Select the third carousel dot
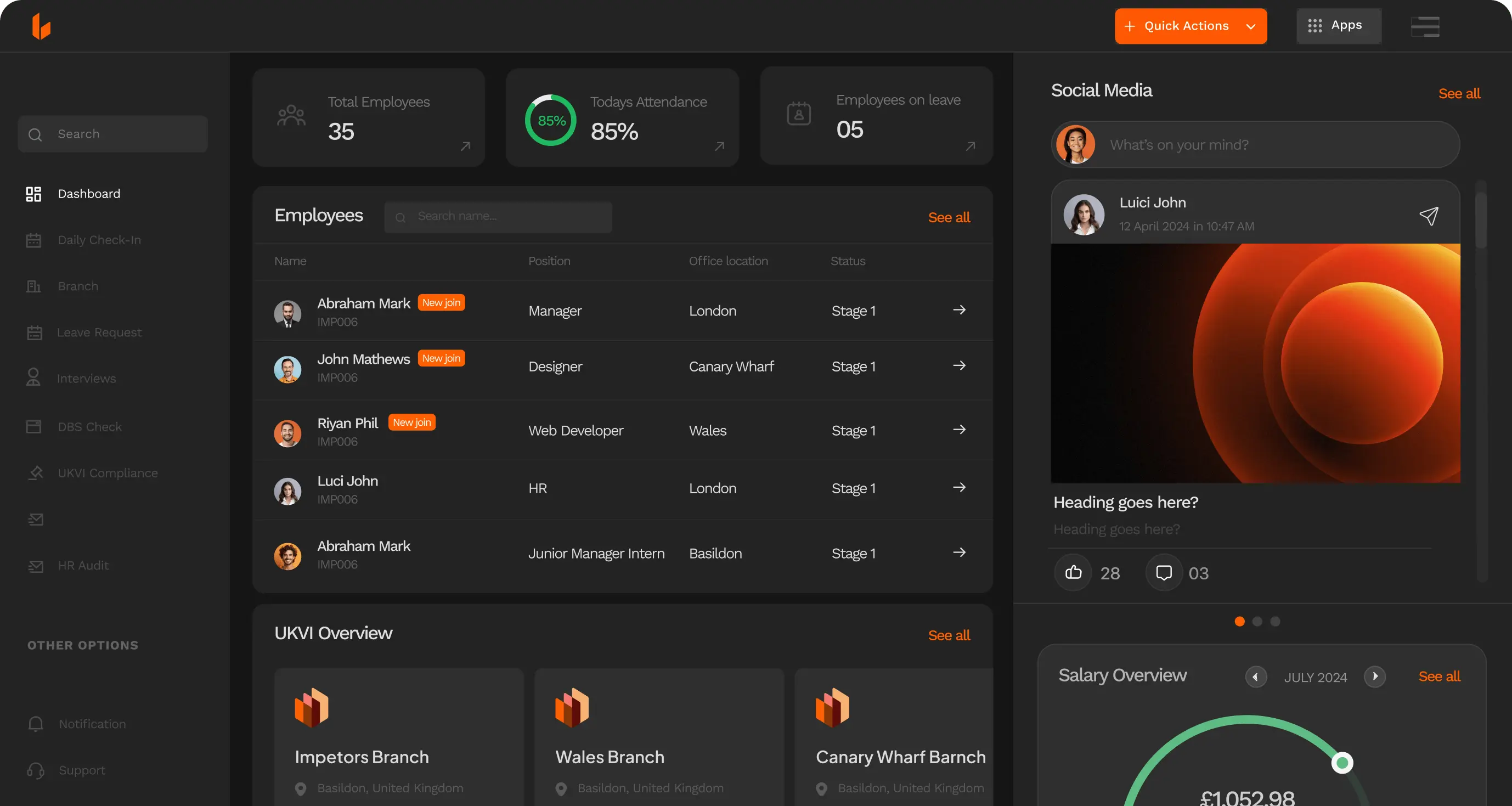Screen dimensions: 1512x806 [x=1275, y=621]
